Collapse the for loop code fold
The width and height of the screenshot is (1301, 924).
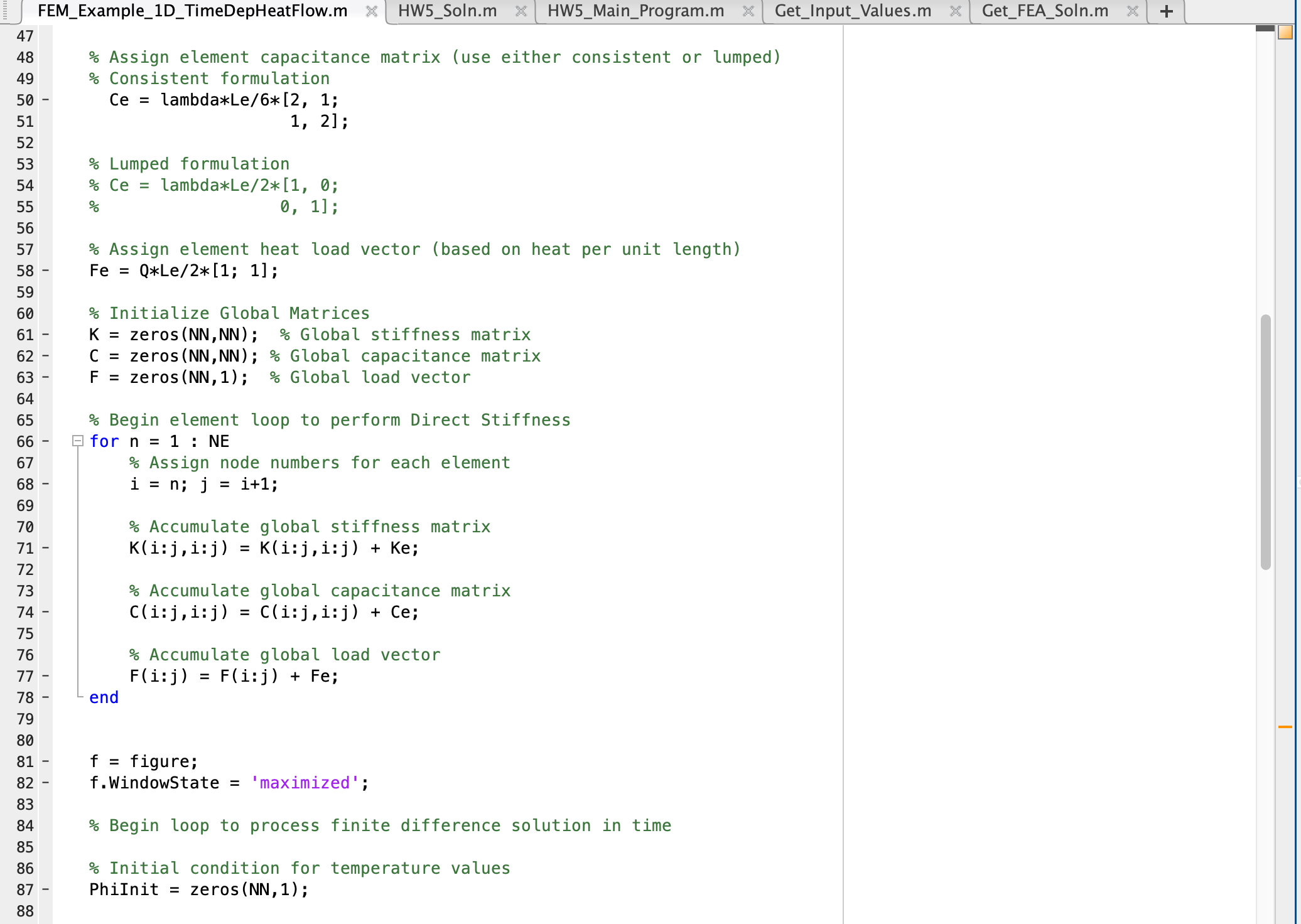pyautogui.click(x=78, y=441)
